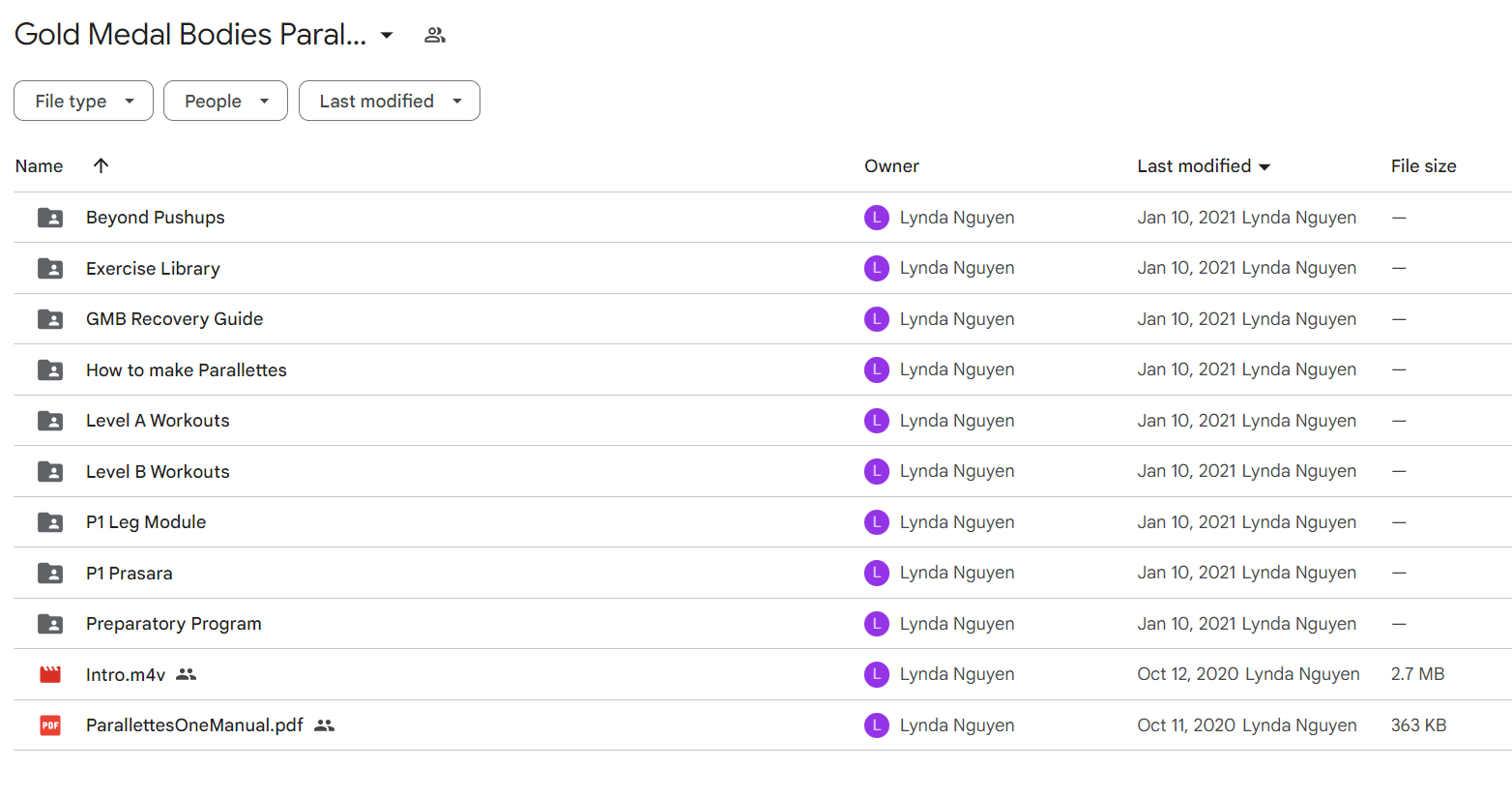Click the Level A Workouts folder icon
The height and width of the screenshot is (798, 1512).
[50, 421]
